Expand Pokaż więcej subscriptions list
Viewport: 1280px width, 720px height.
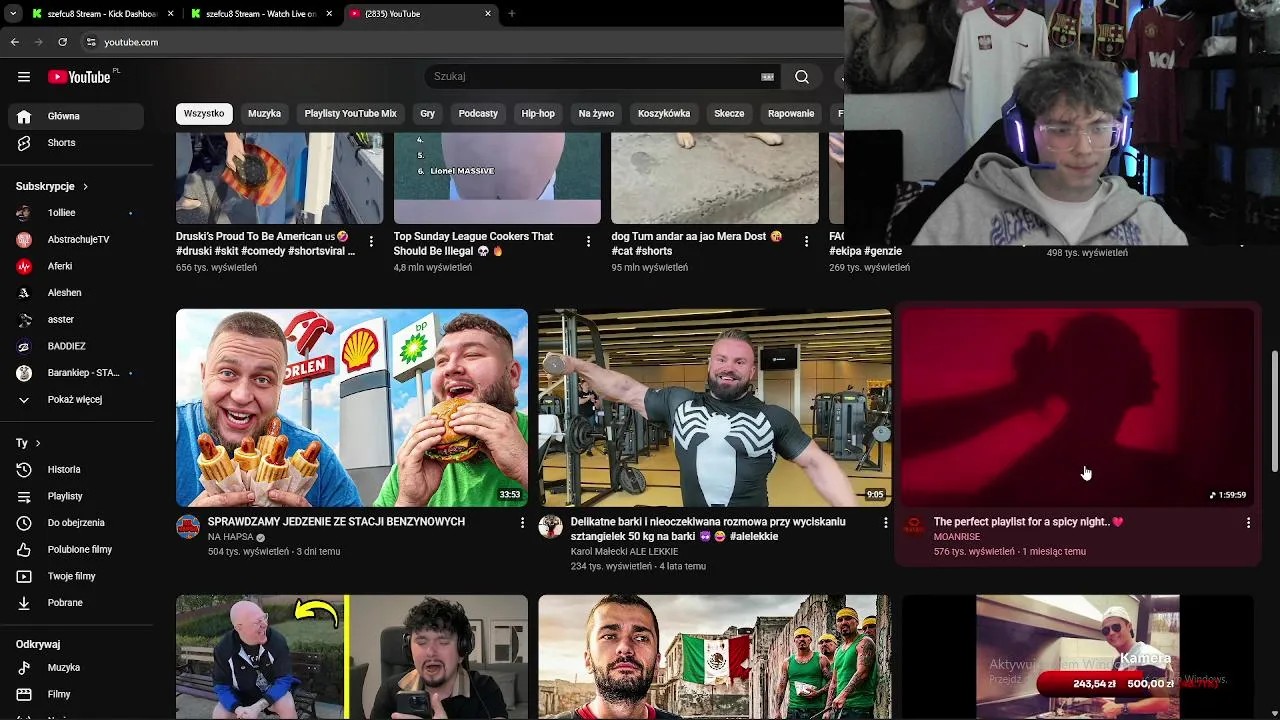click(76, 400)
